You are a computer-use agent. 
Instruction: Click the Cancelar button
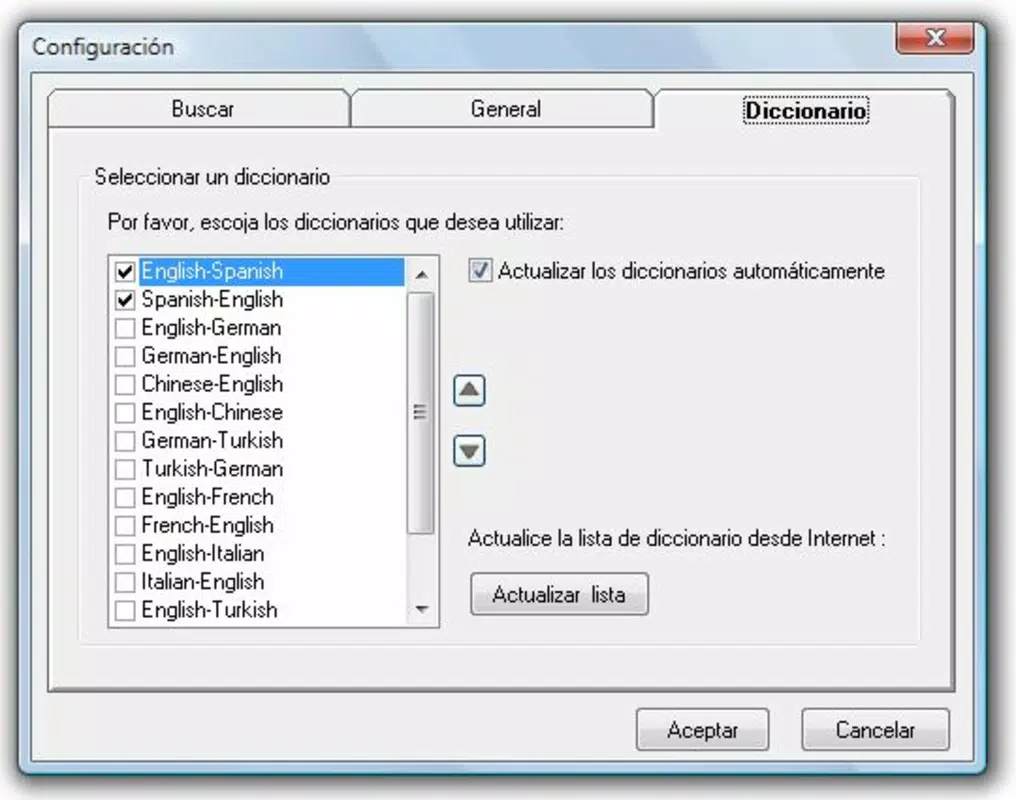(875, 730)
